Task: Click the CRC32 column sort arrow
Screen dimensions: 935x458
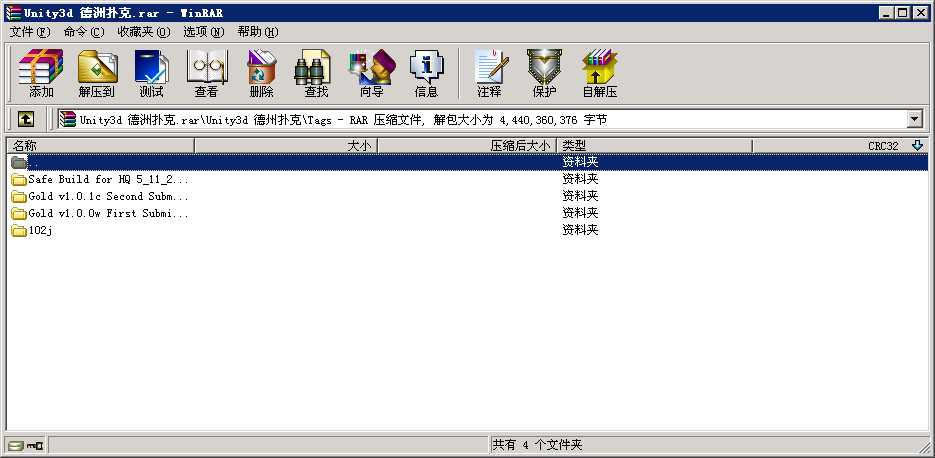Action: [x=917, y=145]
